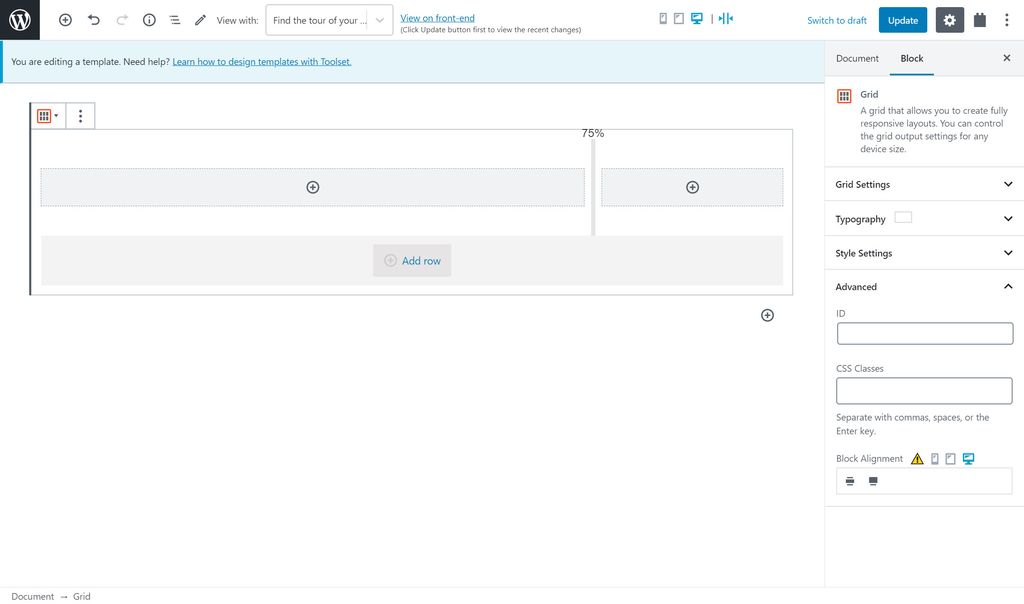The width and height of the screenshot is (1024, 604).
Task: Undo the last change
Action: [x=94, y=20]
